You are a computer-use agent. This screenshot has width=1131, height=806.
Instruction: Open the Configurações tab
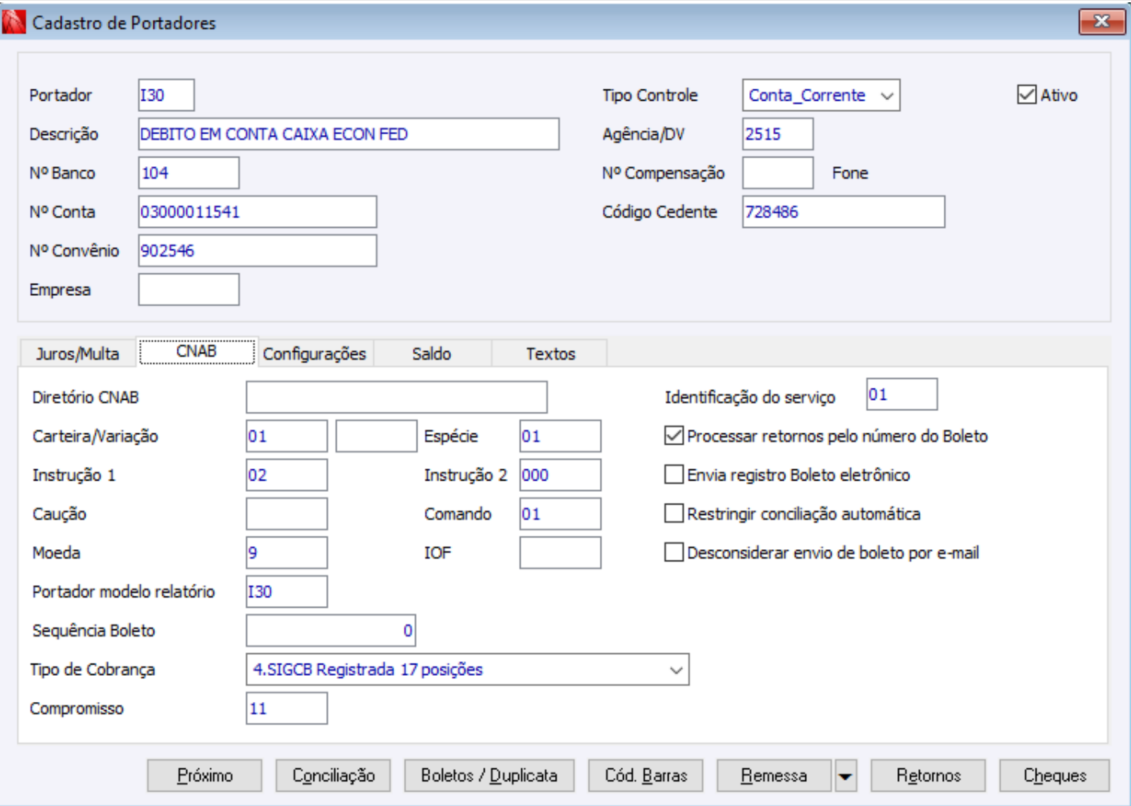tap(315, 354)
